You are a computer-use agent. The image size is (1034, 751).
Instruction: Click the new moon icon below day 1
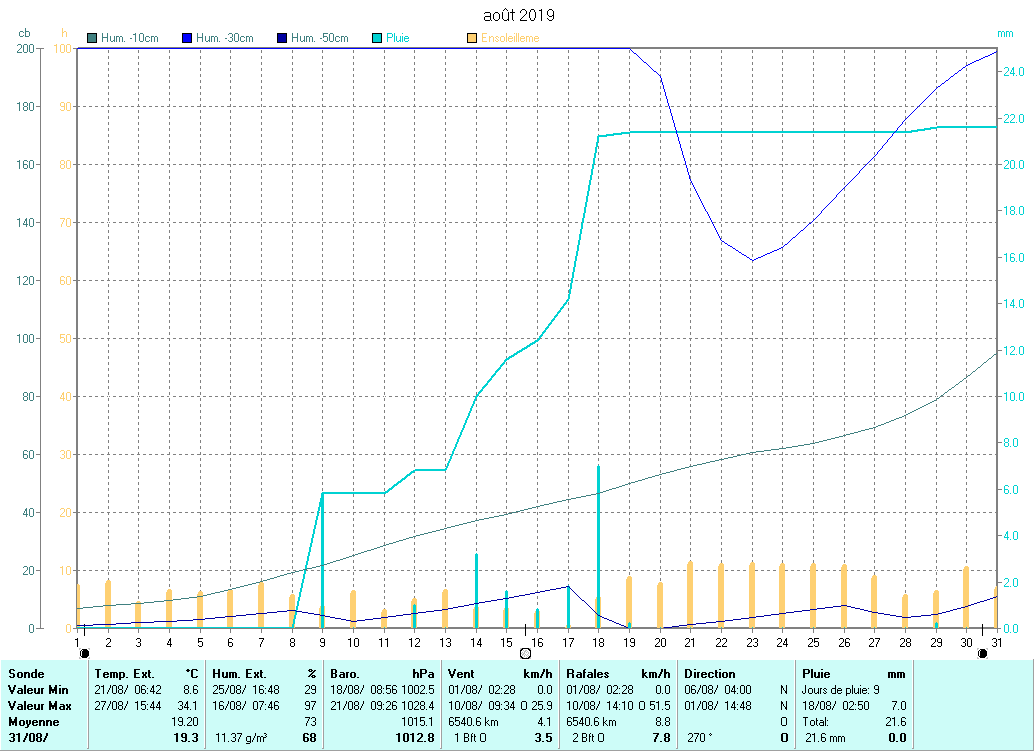pyautogui.click(x=84, y=653)
